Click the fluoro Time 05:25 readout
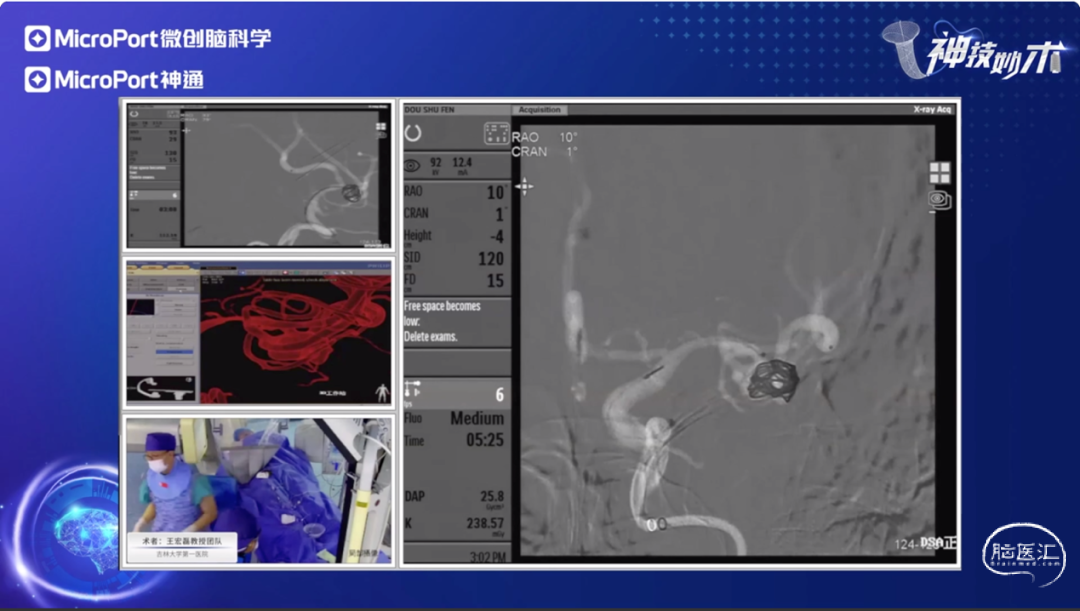This screenshot has width=1080, height=611. [x=455, y=440]
